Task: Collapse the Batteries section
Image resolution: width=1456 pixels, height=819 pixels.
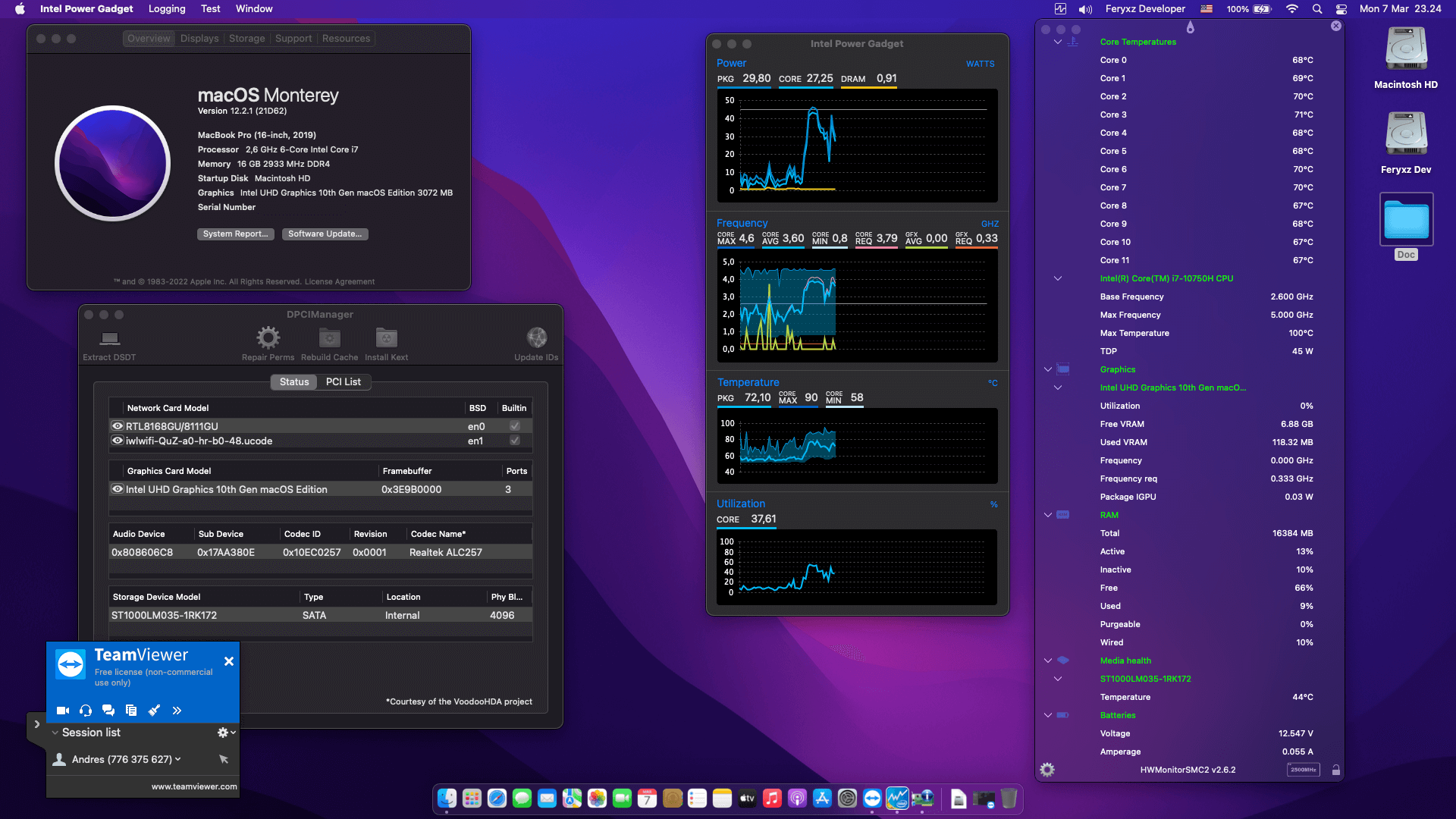Action: 1048,715
